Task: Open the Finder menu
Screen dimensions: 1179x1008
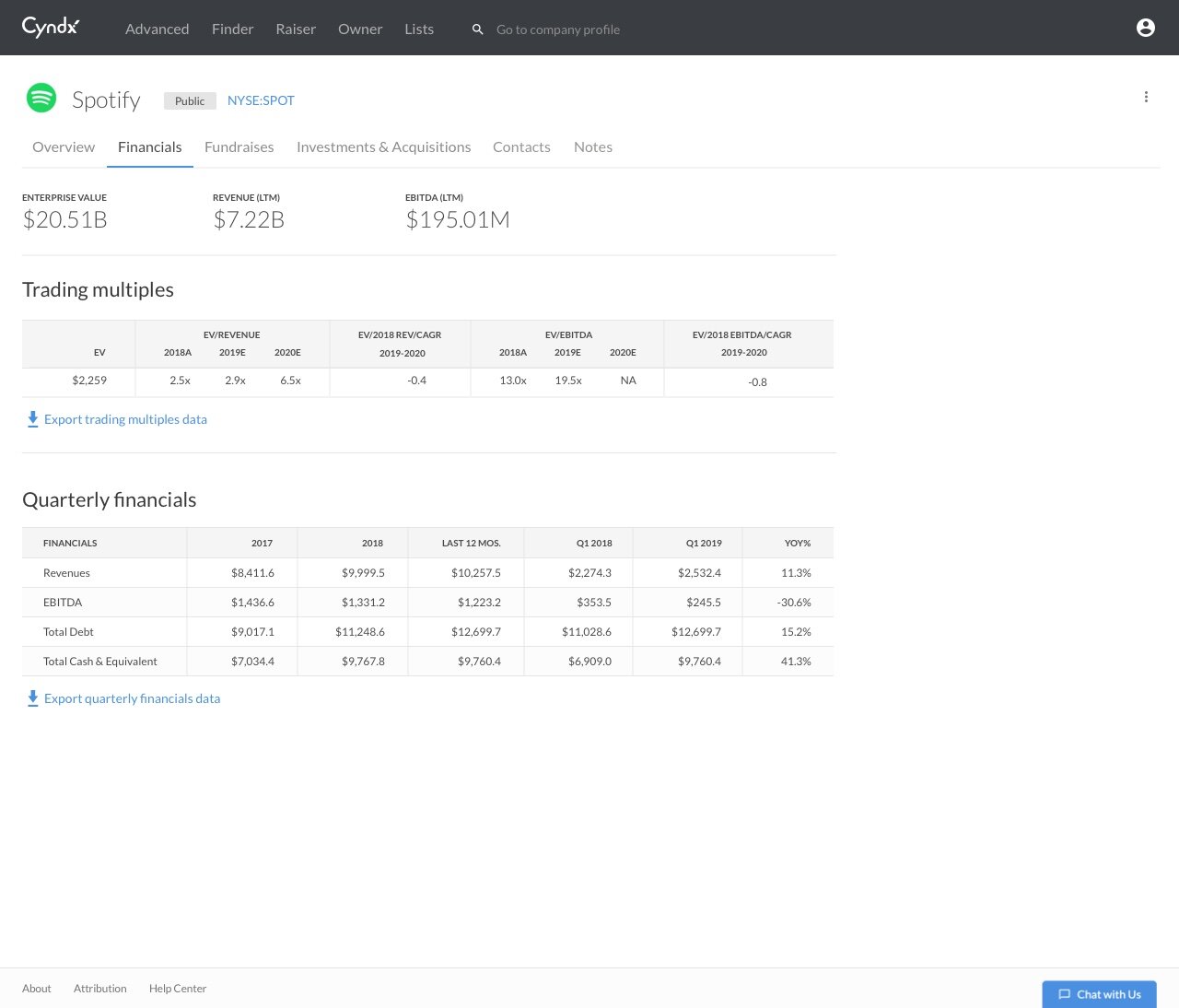Action: coord(232,29)
